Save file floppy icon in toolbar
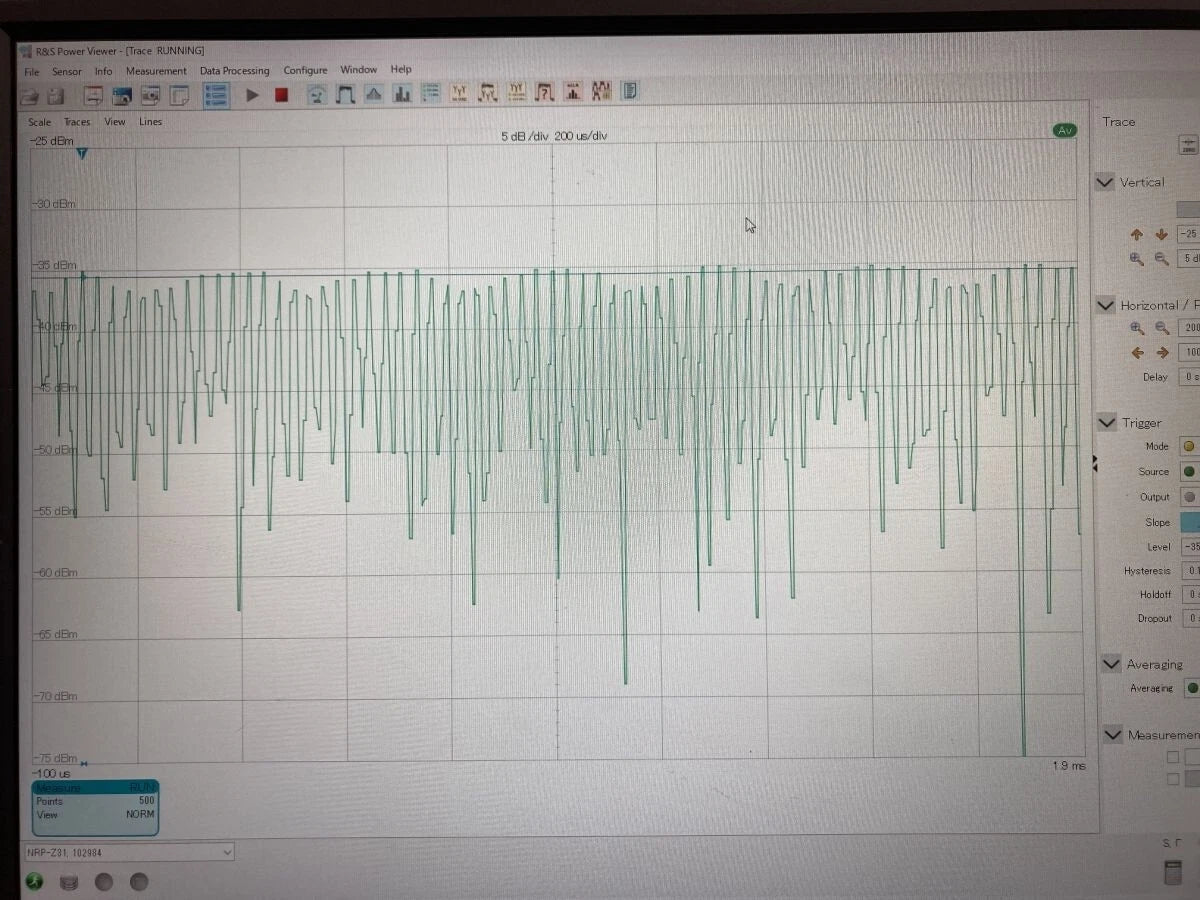The image size is (1200, 900). [x=56, y=96]
